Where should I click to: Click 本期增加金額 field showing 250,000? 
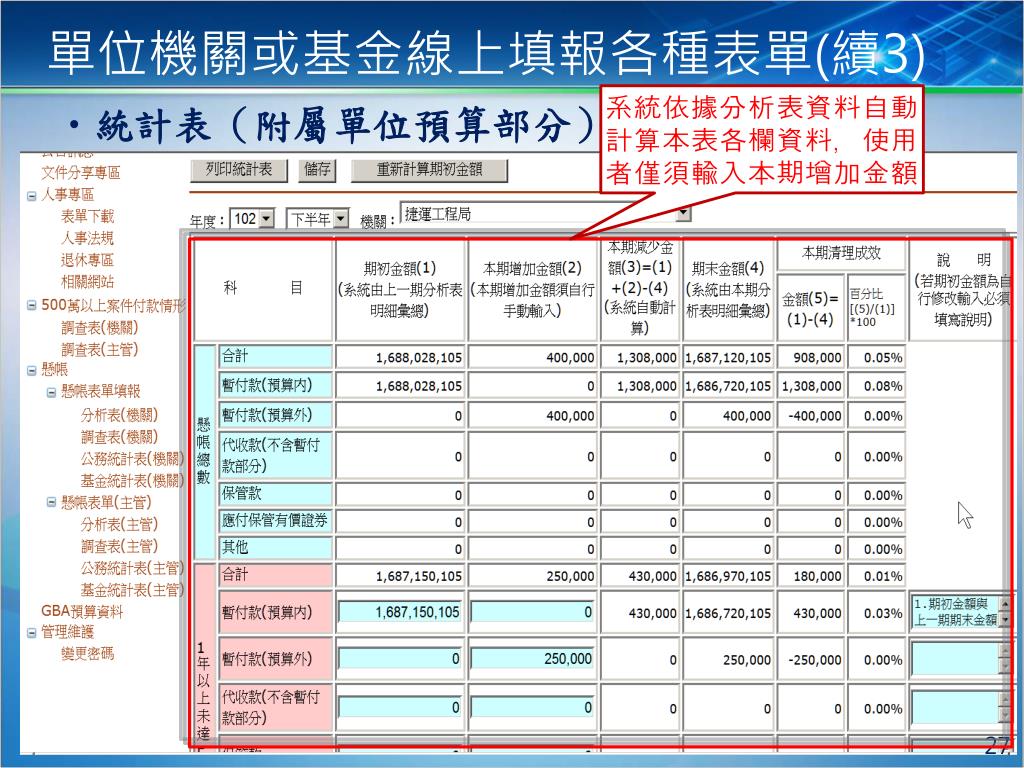[532, 659]
